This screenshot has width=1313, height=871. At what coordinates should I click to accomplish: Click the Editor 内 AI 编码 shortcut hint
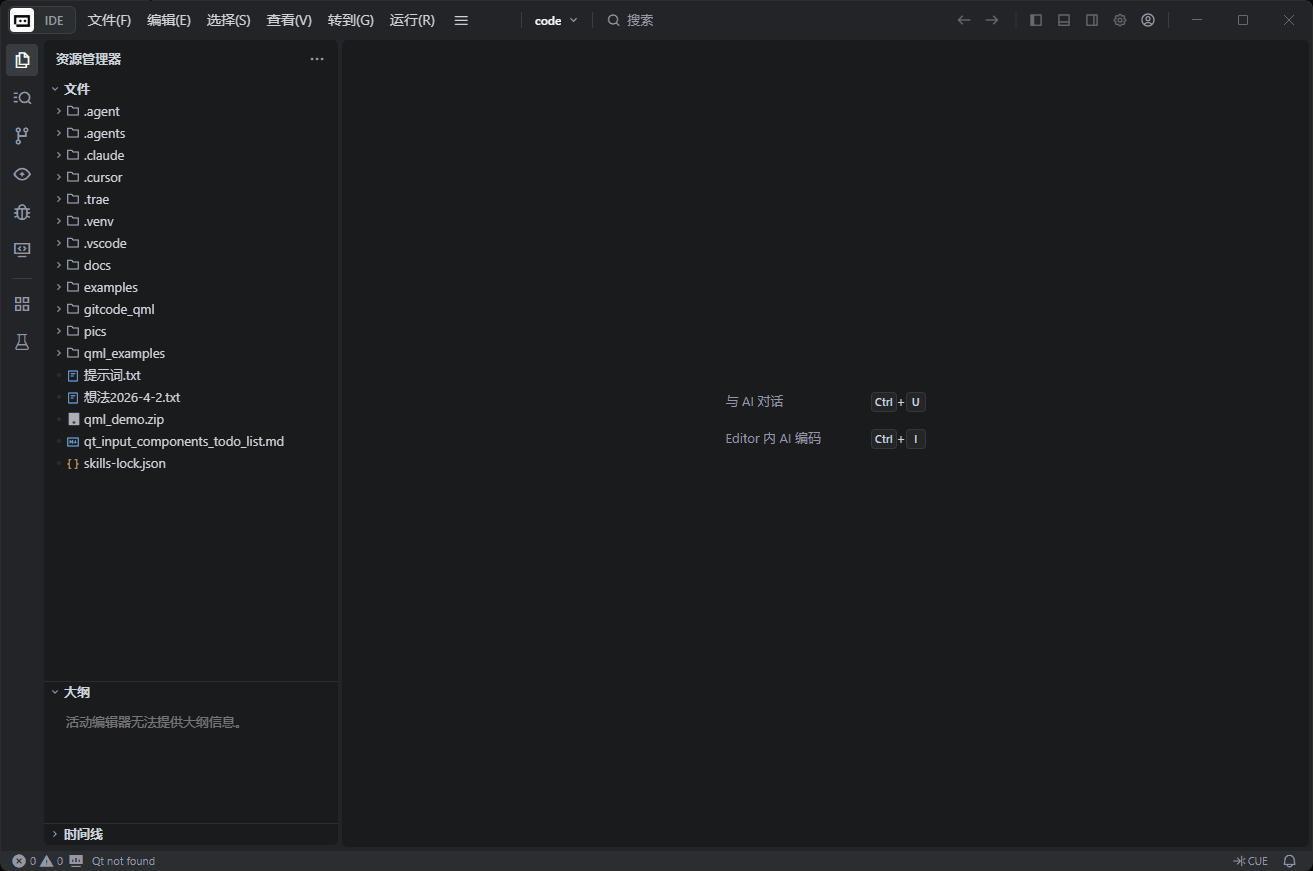(773, 438)
